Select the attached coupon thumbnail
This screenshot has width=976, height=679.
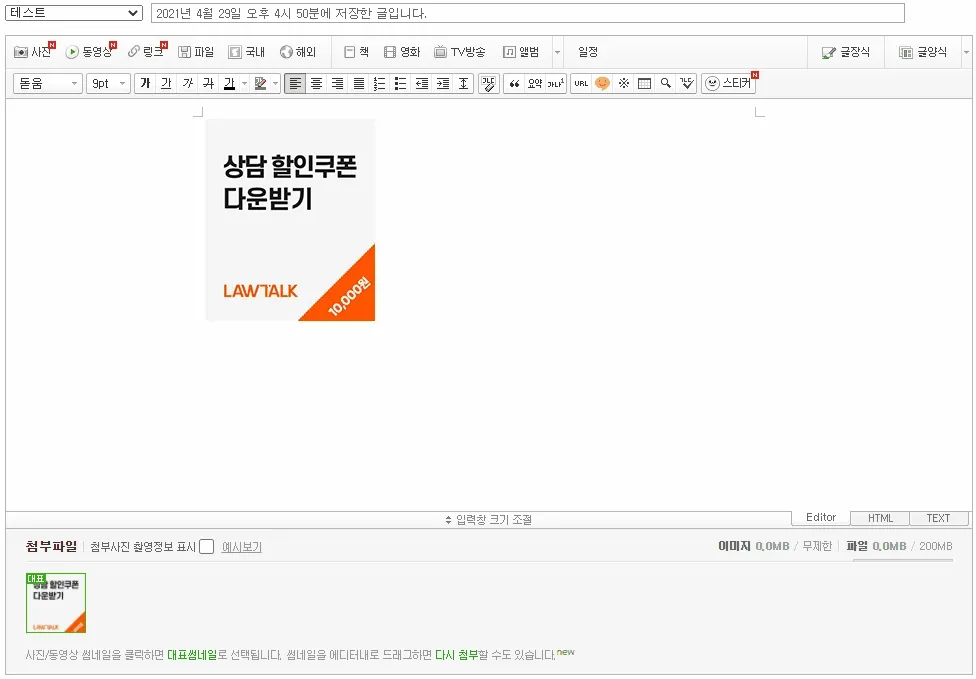click(56, 603)
